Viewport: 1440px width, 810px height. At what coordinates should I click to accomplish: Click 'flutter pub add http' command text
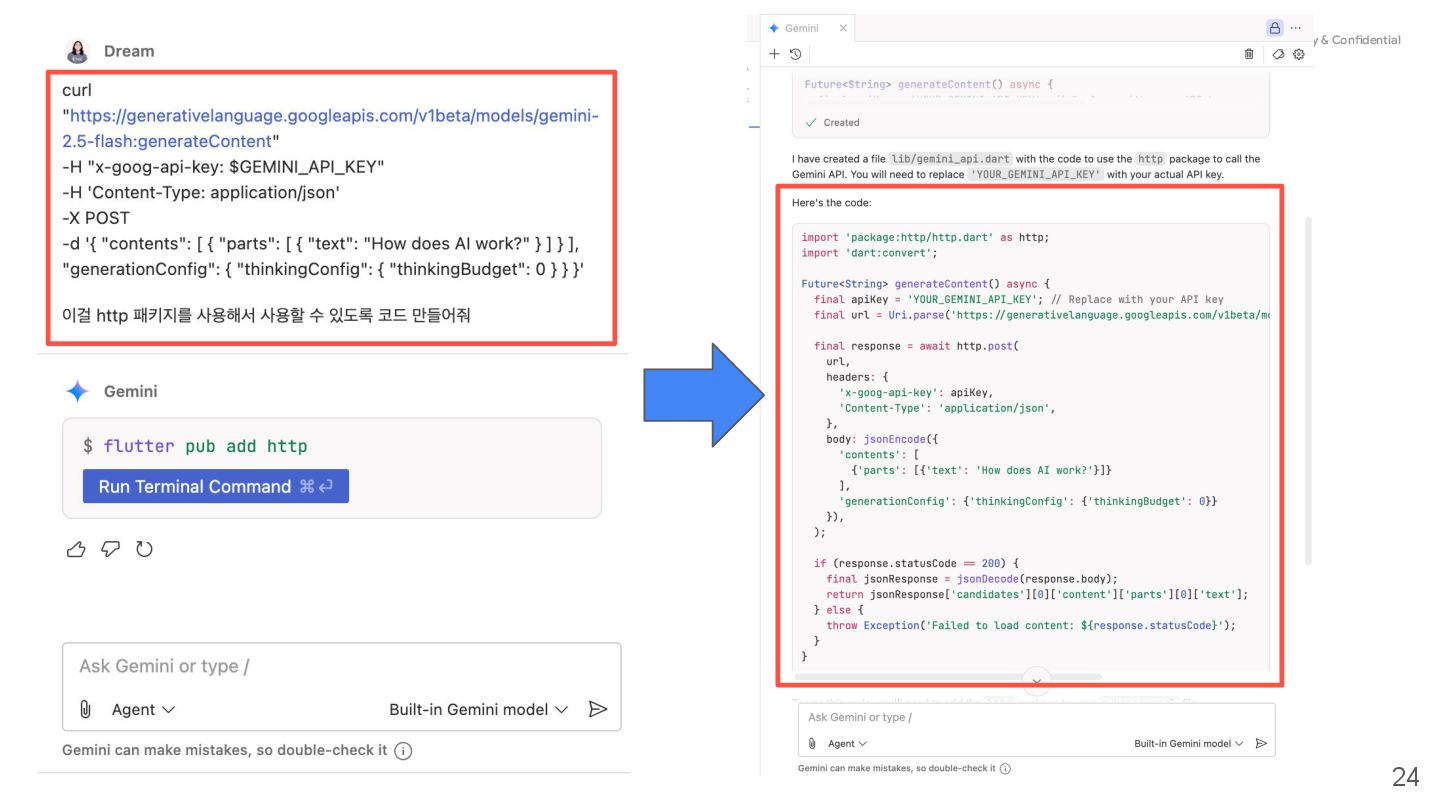tap(205, 446)
